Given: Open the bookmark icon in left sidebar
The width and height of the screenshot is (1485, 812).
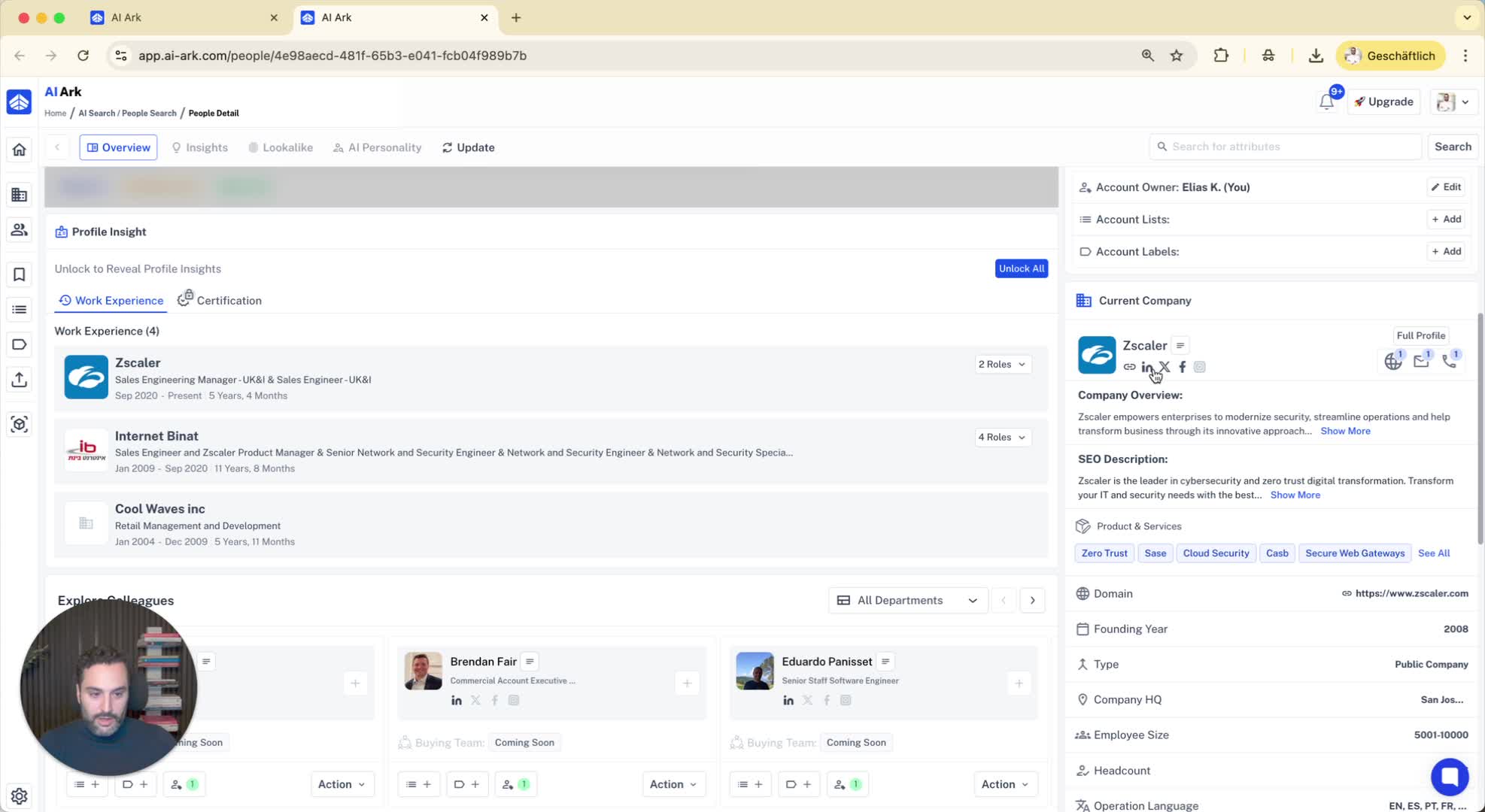Looking at the screenshot, I should click(x=19, y=275).
